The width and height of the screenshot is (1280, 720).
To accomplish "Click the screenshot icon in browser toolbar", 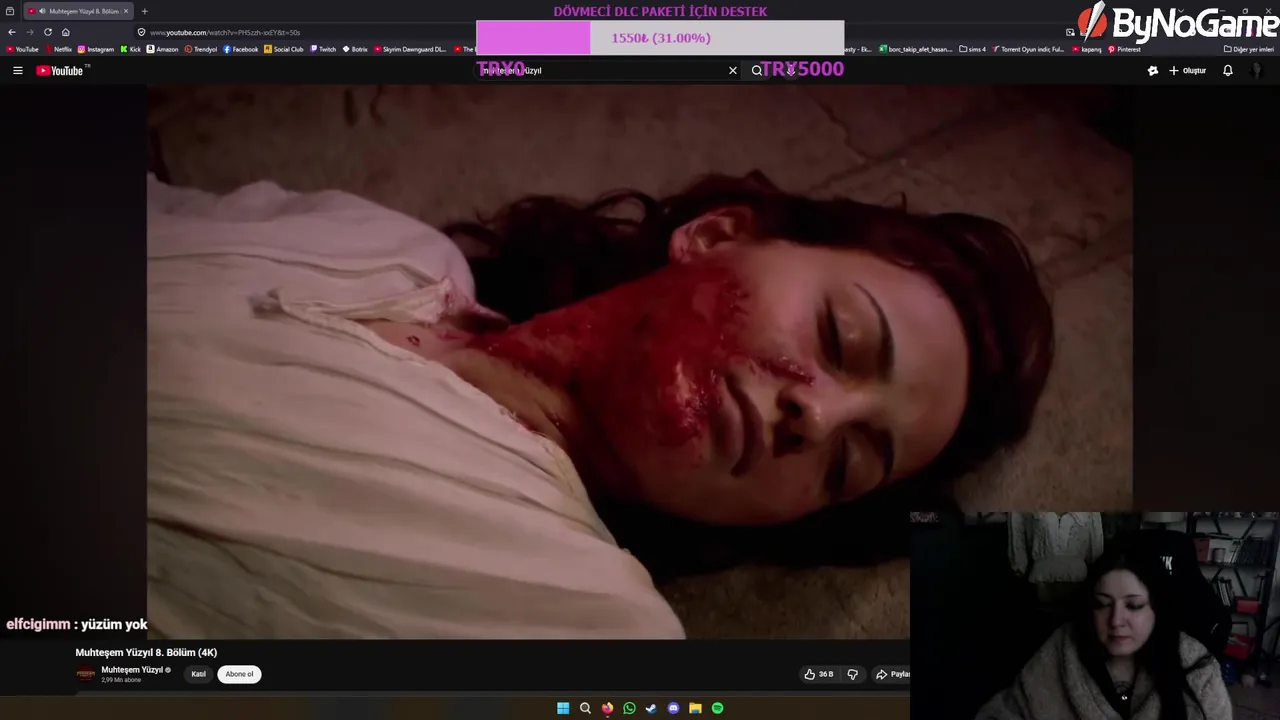I will pos(1070,32).
